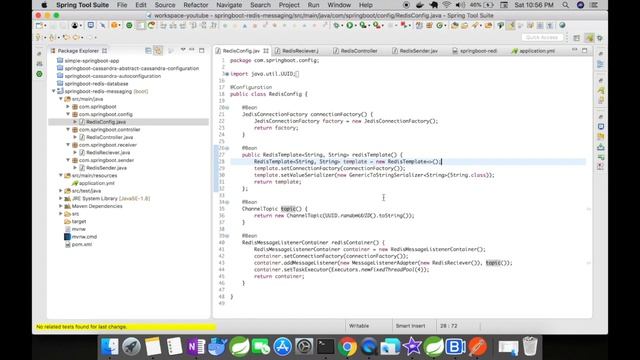Click the green Run button in toolbar

click(349, 25)
